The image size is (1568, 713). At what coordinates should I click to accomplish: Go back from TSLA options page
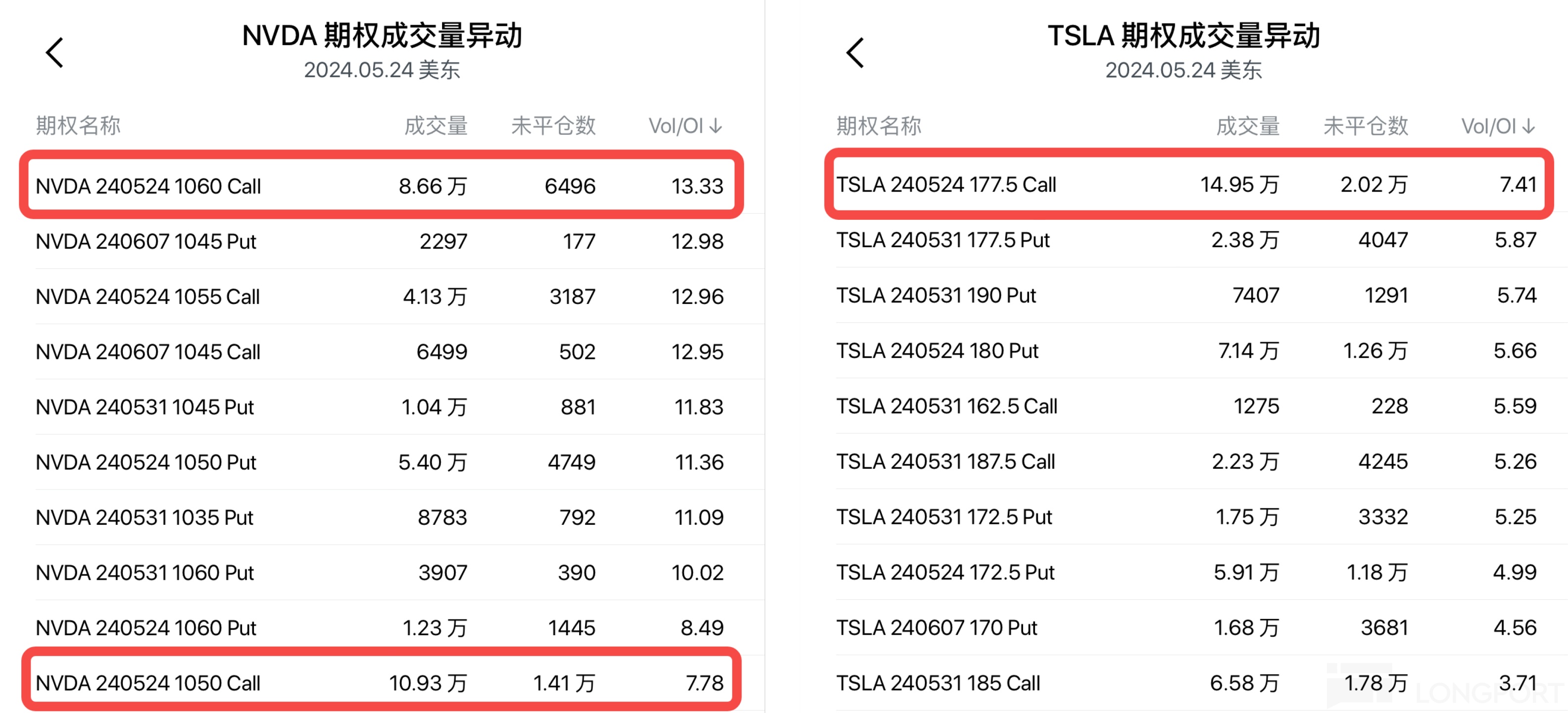tap(855, 53)
